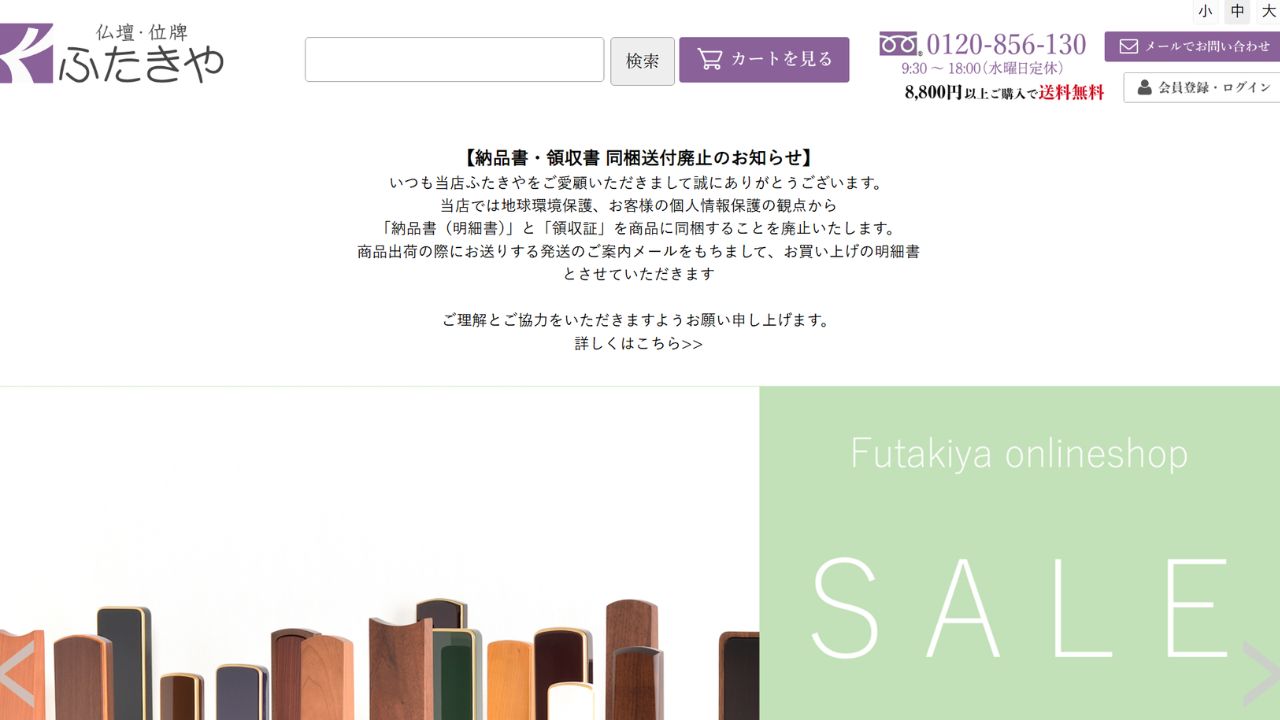Set font size to large 大
Viewport: 1280px width, 720px height.
click(x=1268, y=11)
